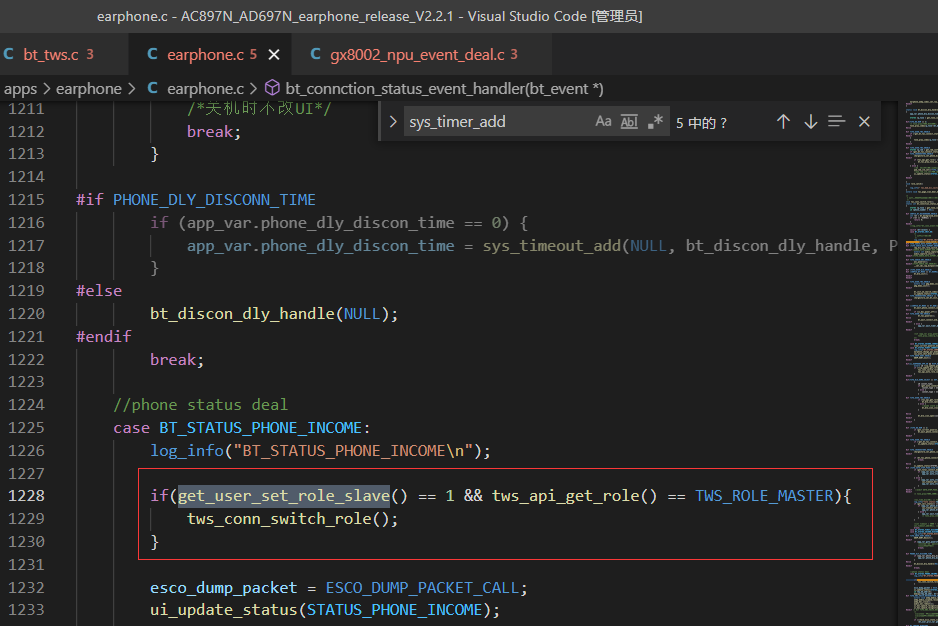Jump to next search match
938x626 pixels.
[x=811, y=121]
